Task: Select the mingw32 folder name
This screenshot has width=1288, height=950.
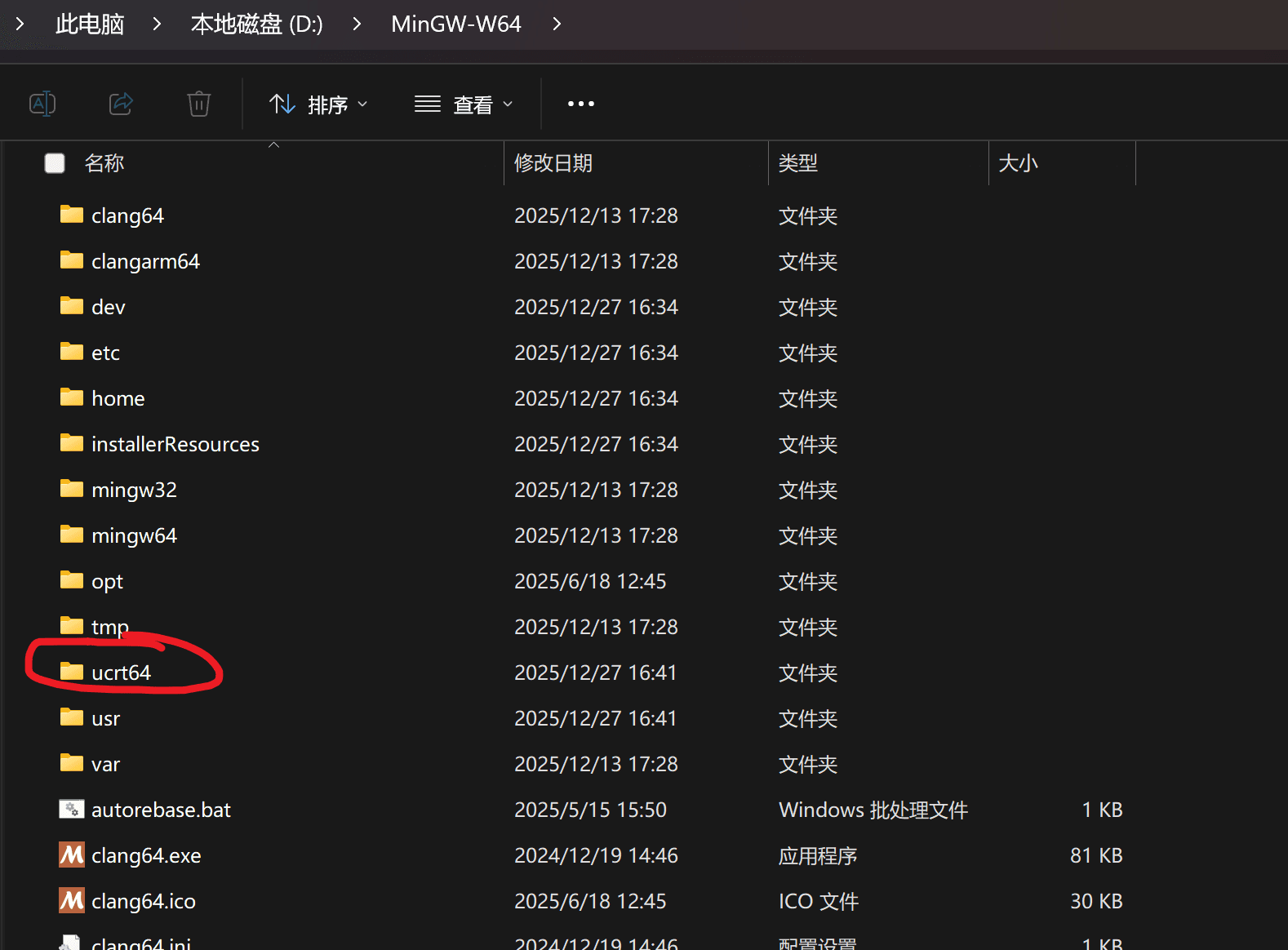Action: 135,490
